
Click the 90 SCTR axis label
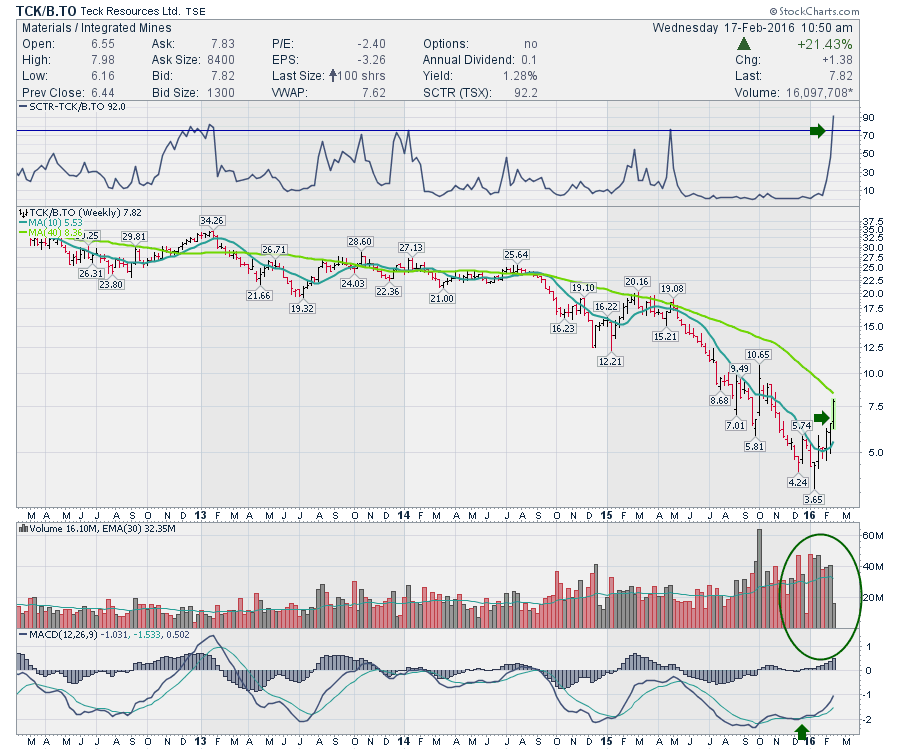[x=868, y=118]
